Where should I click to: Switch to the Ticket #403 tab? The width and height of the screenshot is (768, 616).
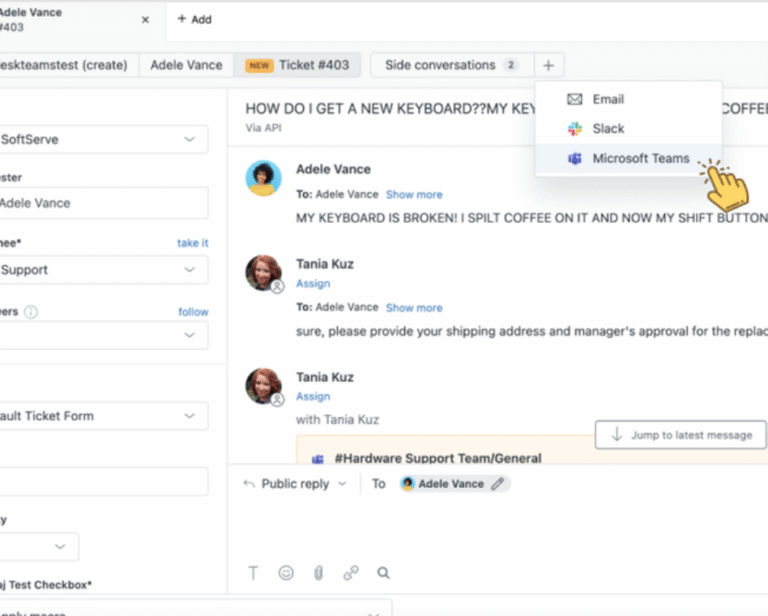[x=297, y=65]
